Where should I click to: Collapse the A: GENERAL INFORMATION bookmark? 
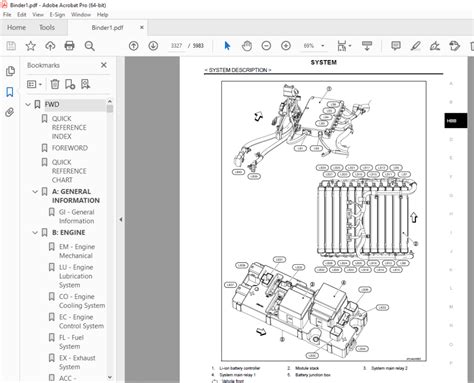point(35,192)
